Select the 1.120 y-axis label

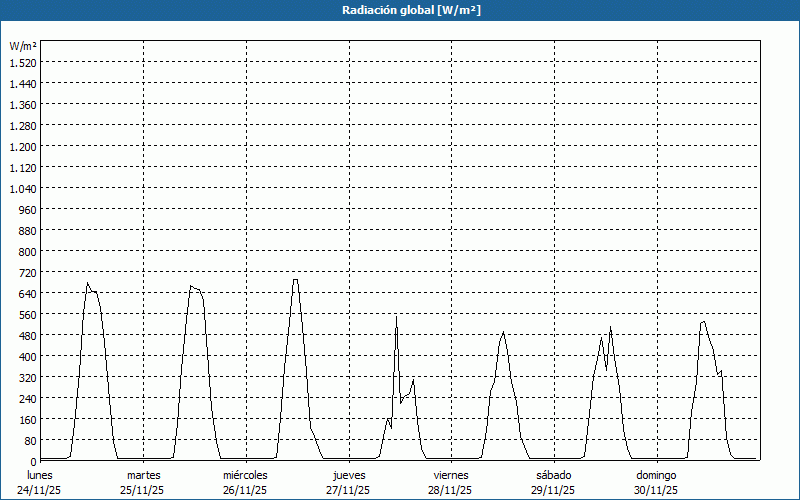click(x=23, y=168)
